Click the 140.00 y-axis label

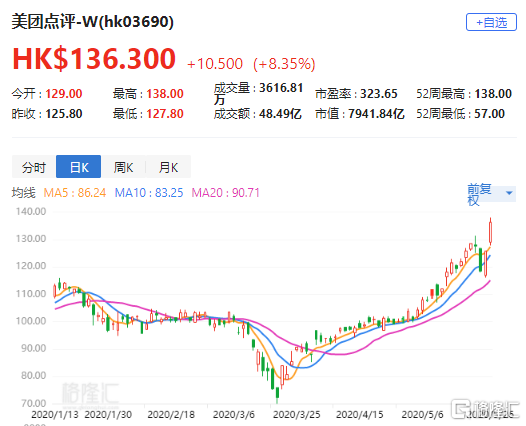(x=31, y=211)
